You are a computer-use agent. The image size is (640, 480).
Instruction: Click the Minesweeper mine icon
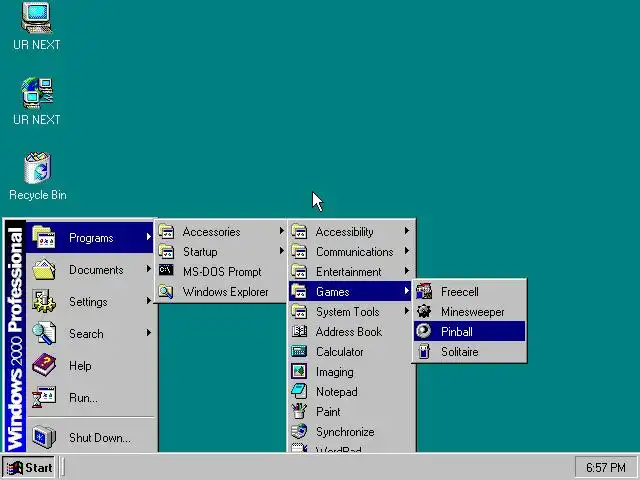click(x=424, y=311)
